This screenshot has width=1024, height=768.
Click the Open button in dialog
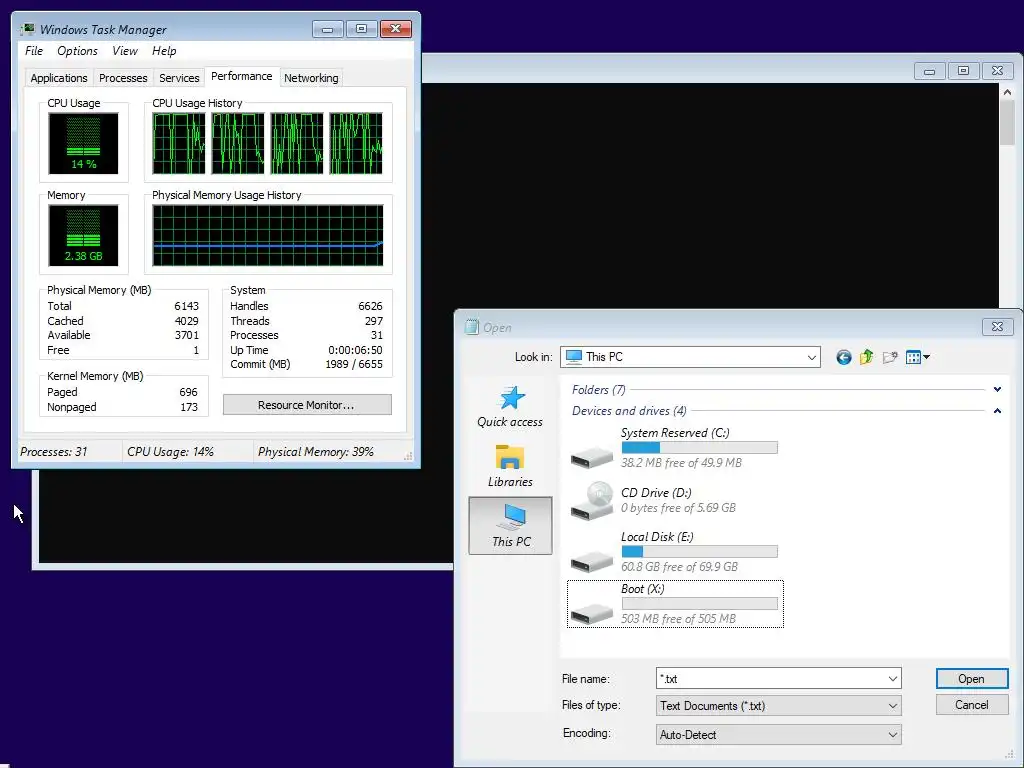coord(971,679)
